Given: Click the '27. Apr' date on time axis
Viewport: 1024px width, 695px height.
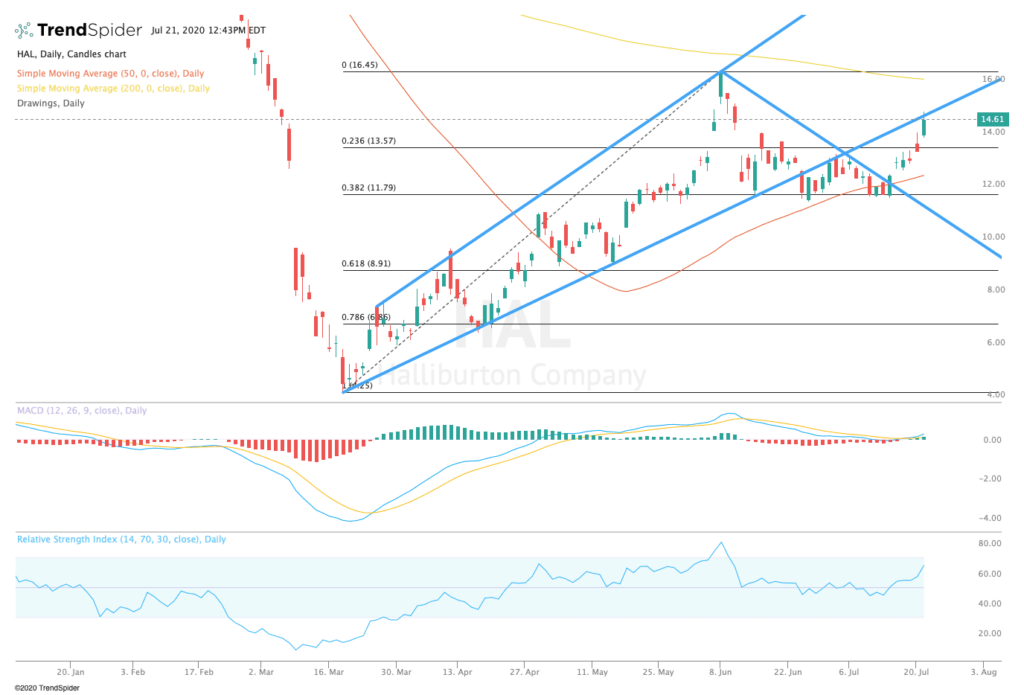Looking at the screenshot, I should coord(525,671).
